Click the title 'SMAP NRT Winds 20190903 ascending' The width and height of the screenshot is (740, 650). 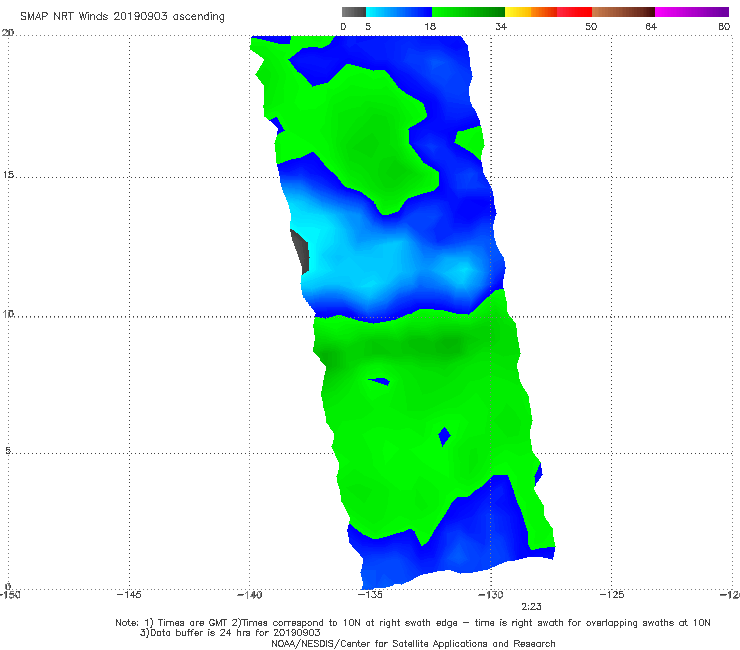coord(122,16)
